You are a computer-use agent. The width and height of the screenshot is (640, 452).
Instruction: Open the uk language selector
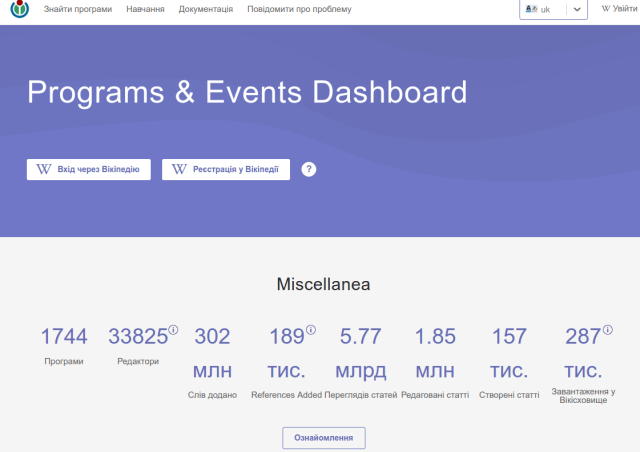(545, 9)
